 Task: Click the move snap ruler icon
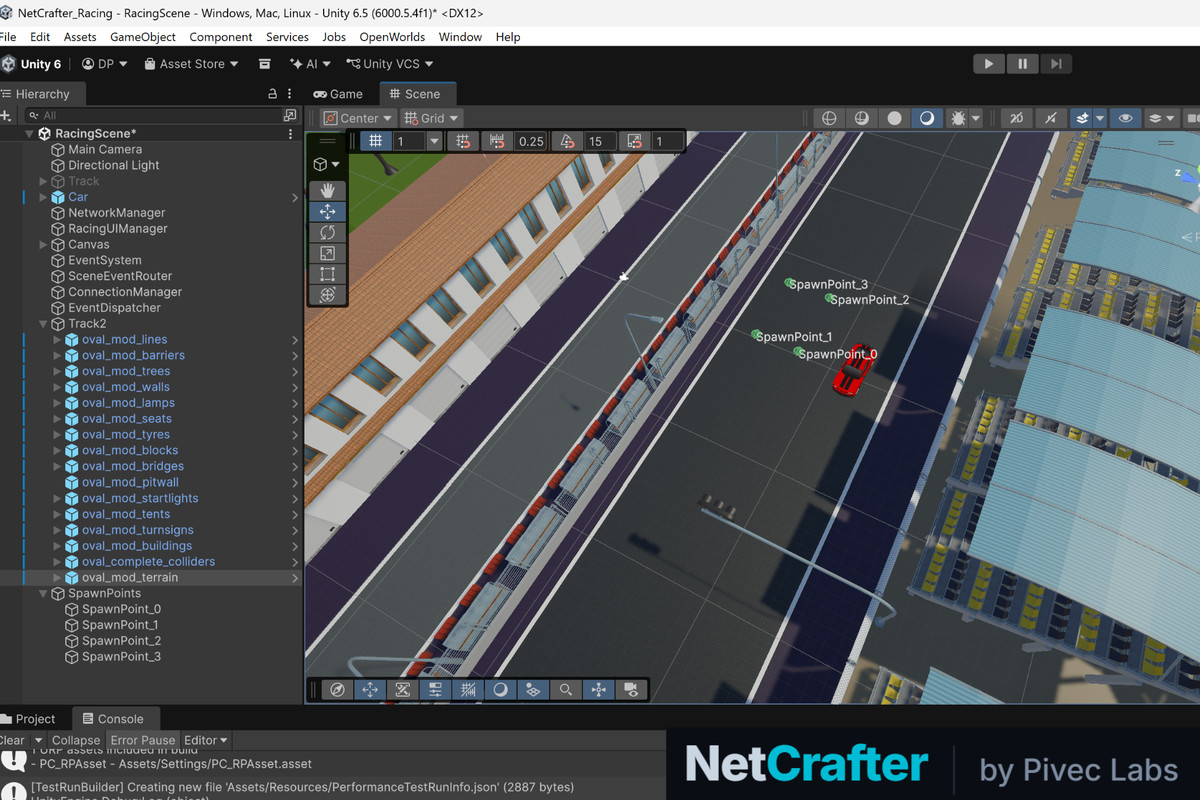(497, 141)
